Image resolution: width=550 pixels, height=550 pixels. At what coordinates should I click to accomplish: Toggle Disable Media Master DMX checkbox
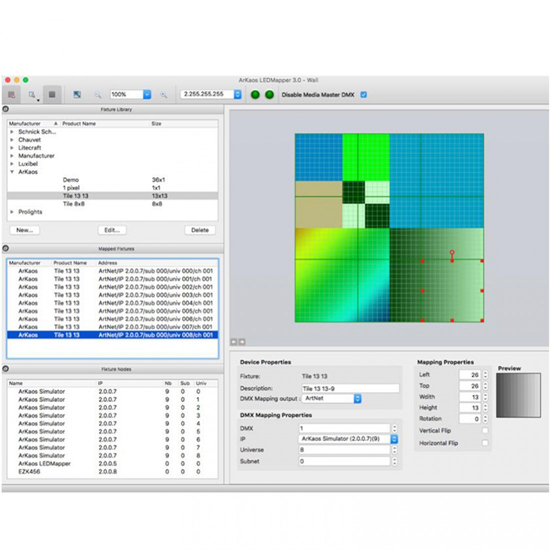(x=364, y=95)
